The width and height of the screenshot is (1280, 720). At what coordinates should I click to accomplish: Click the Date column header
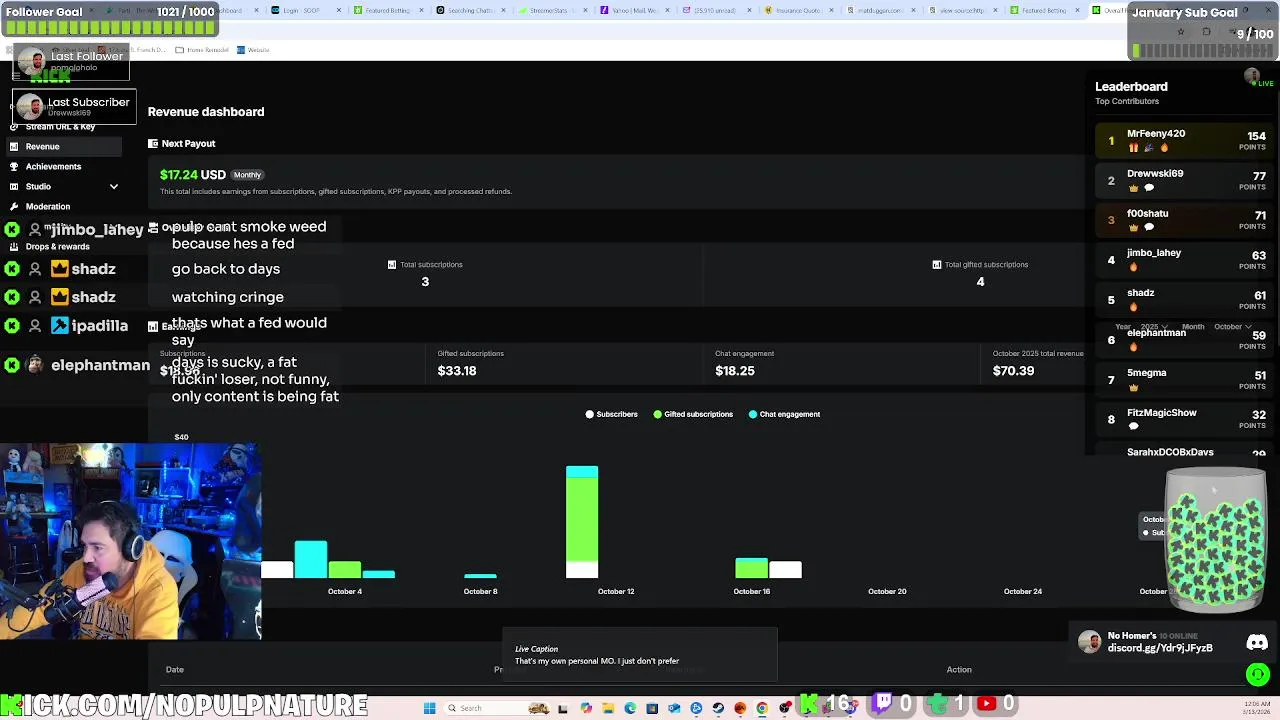pyautogui.click(x=175, y=670)
